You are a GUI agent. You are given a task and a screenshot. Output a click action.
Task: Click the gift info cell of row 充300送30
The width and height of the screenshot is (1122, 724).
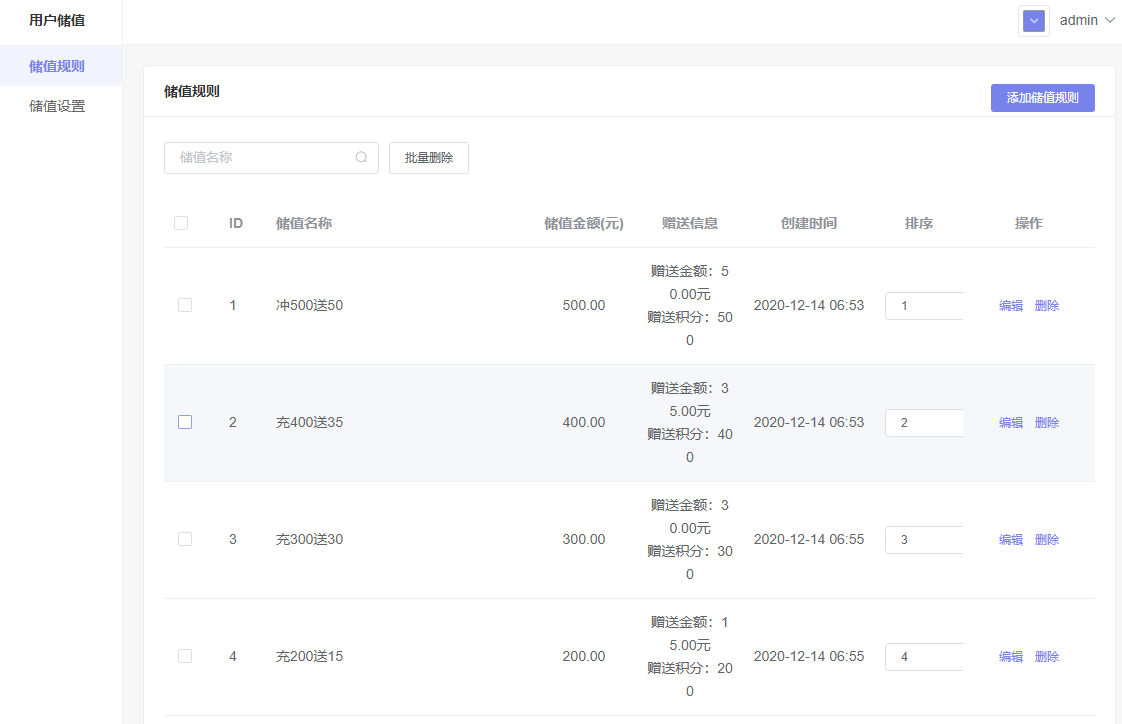click(690, 539)
